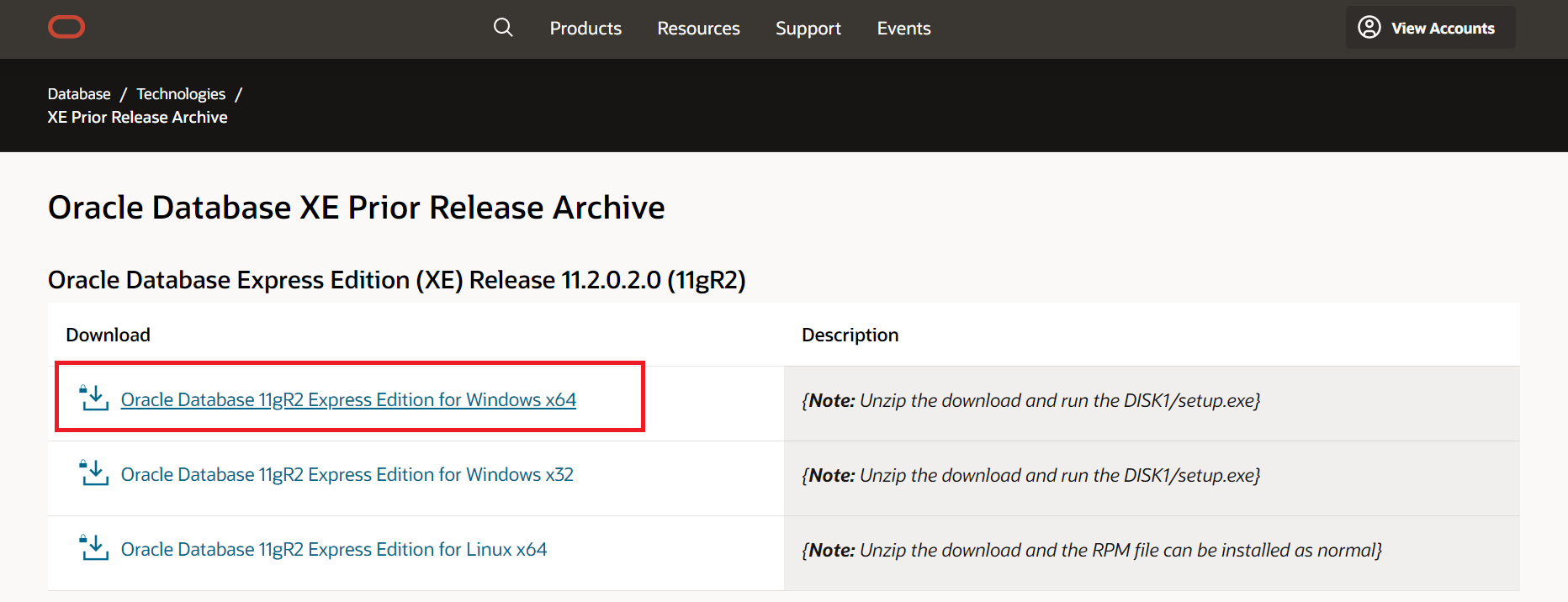The image size is (1568, 602).
Task: Open the Resources menu
Action: (x=698, y=29)
